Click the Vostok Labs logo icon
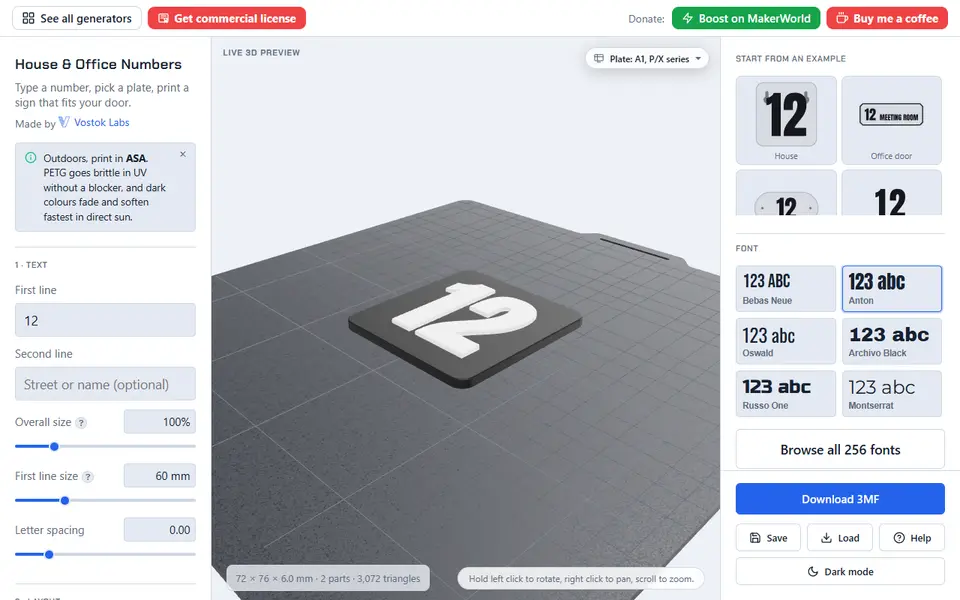The image size is (960, 600). pyautogui.click(x=64, y=122)
